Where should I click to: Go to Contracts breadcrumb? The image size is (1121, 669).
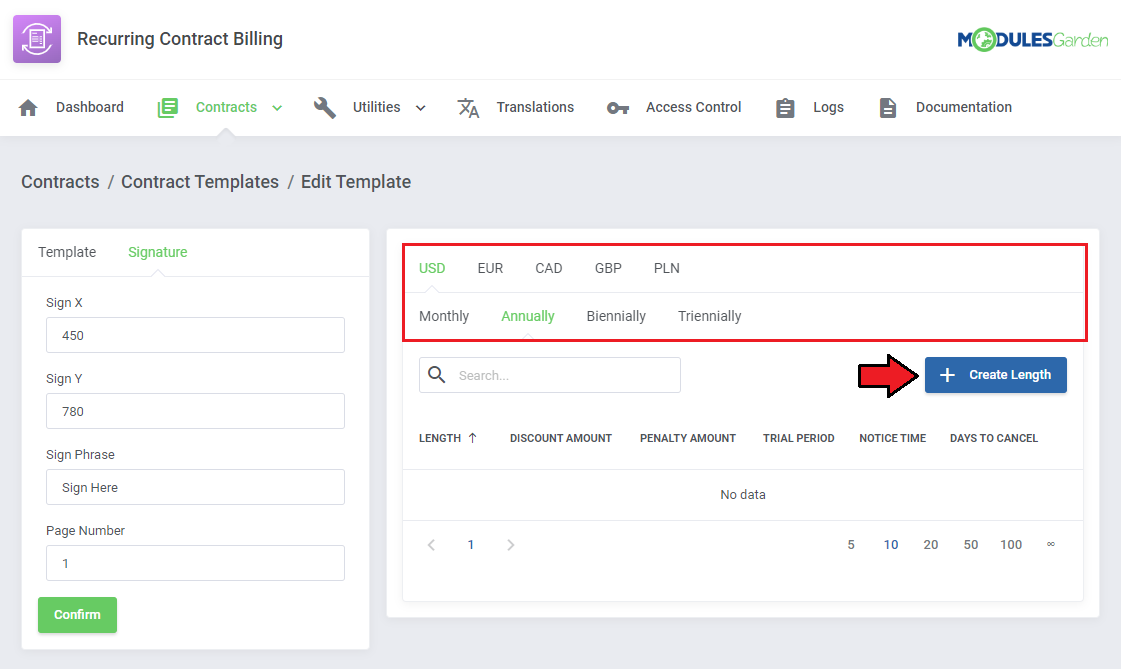(x=60, y=182)
